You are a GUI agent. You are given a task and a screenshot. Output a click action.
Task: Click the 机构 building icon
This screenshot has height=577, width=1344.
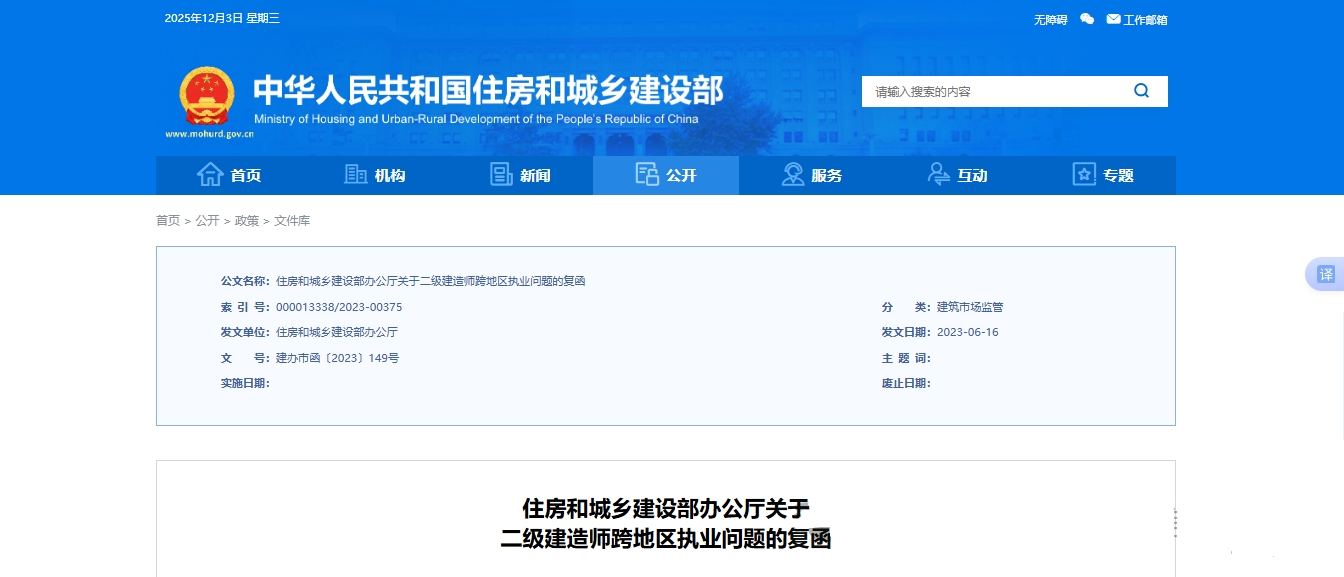point(355,175)
